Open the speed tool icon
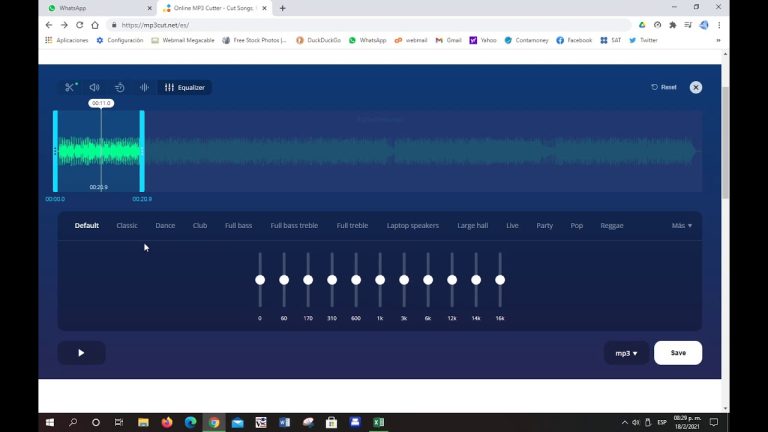The image size is (768, 432). [119, 88]
